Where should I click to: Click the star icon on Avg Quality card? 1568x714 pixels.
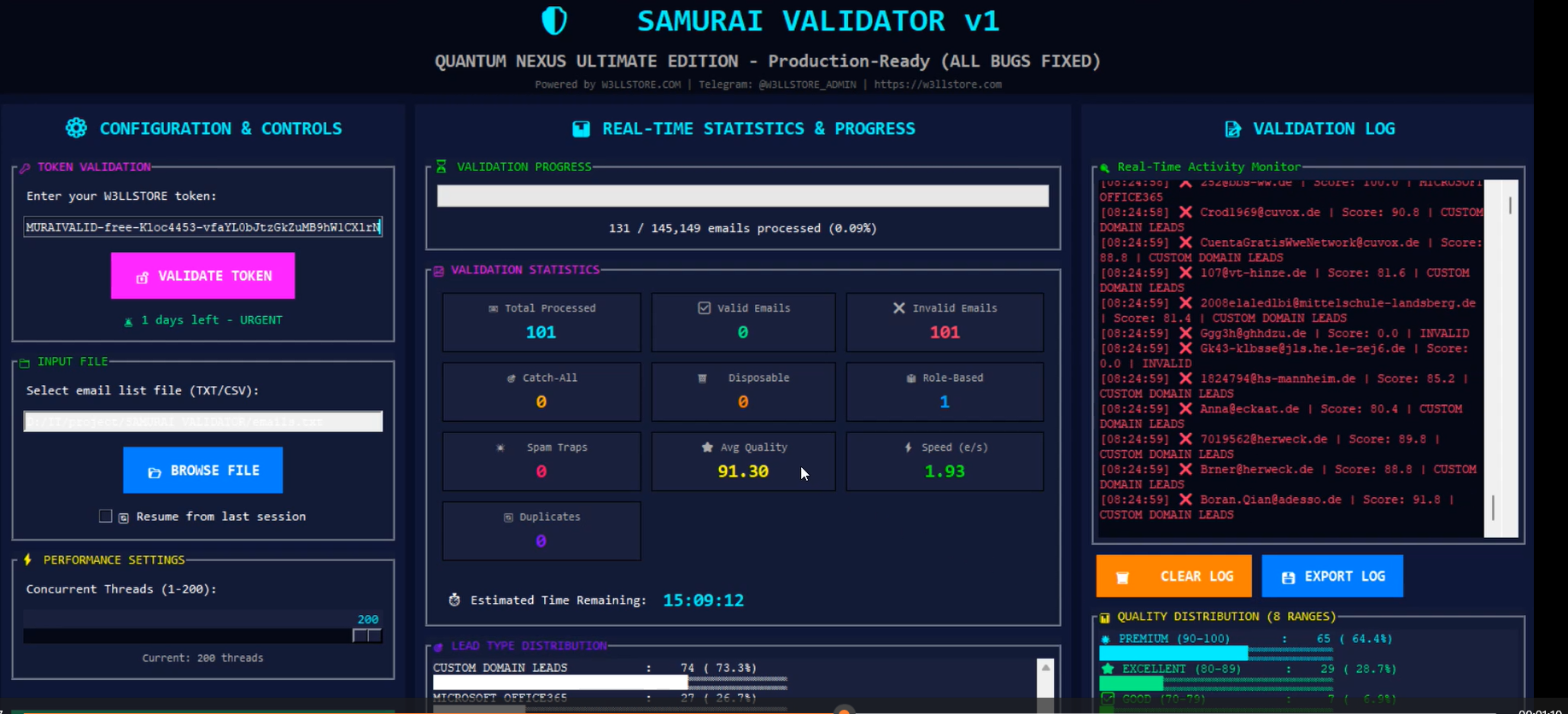click(x=707, y=447)
